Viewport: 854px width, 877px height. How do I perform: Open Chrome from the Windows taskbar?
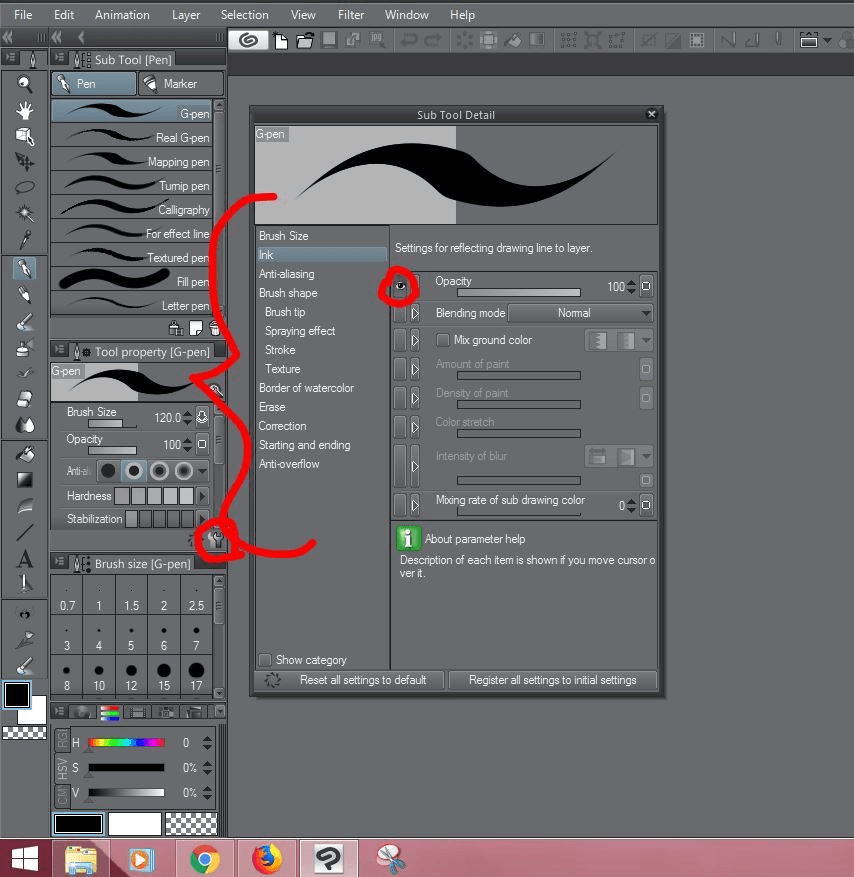coord(205,859)
